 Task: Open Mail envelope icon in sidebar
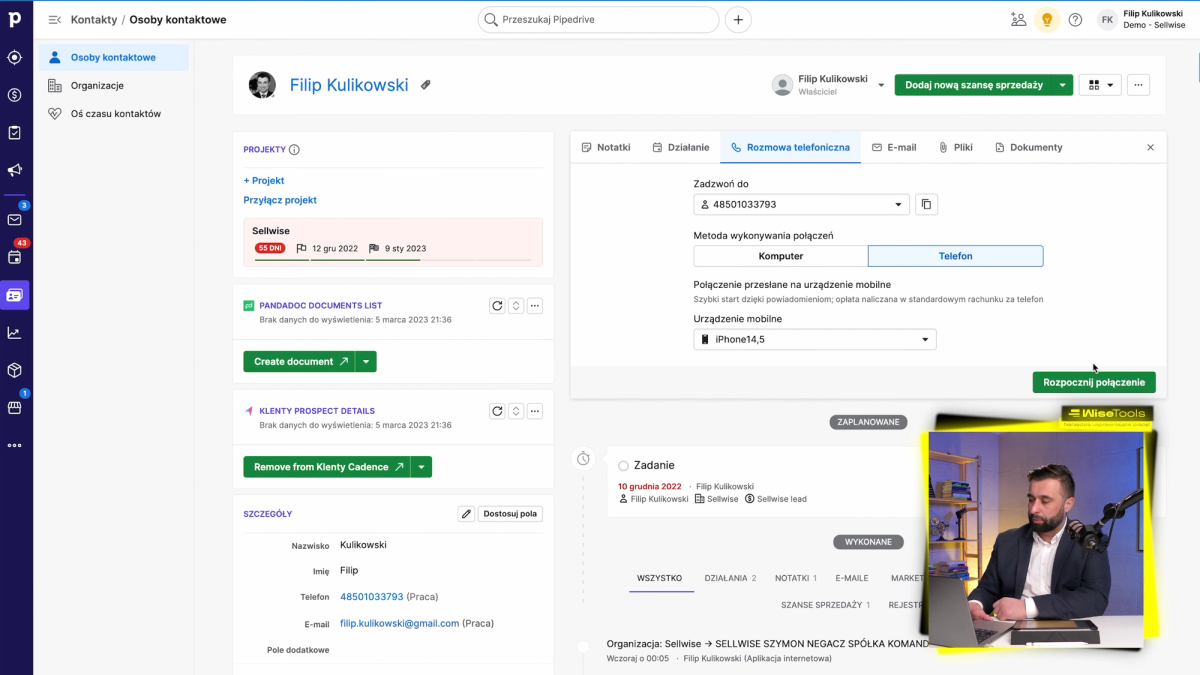(15, 220)
